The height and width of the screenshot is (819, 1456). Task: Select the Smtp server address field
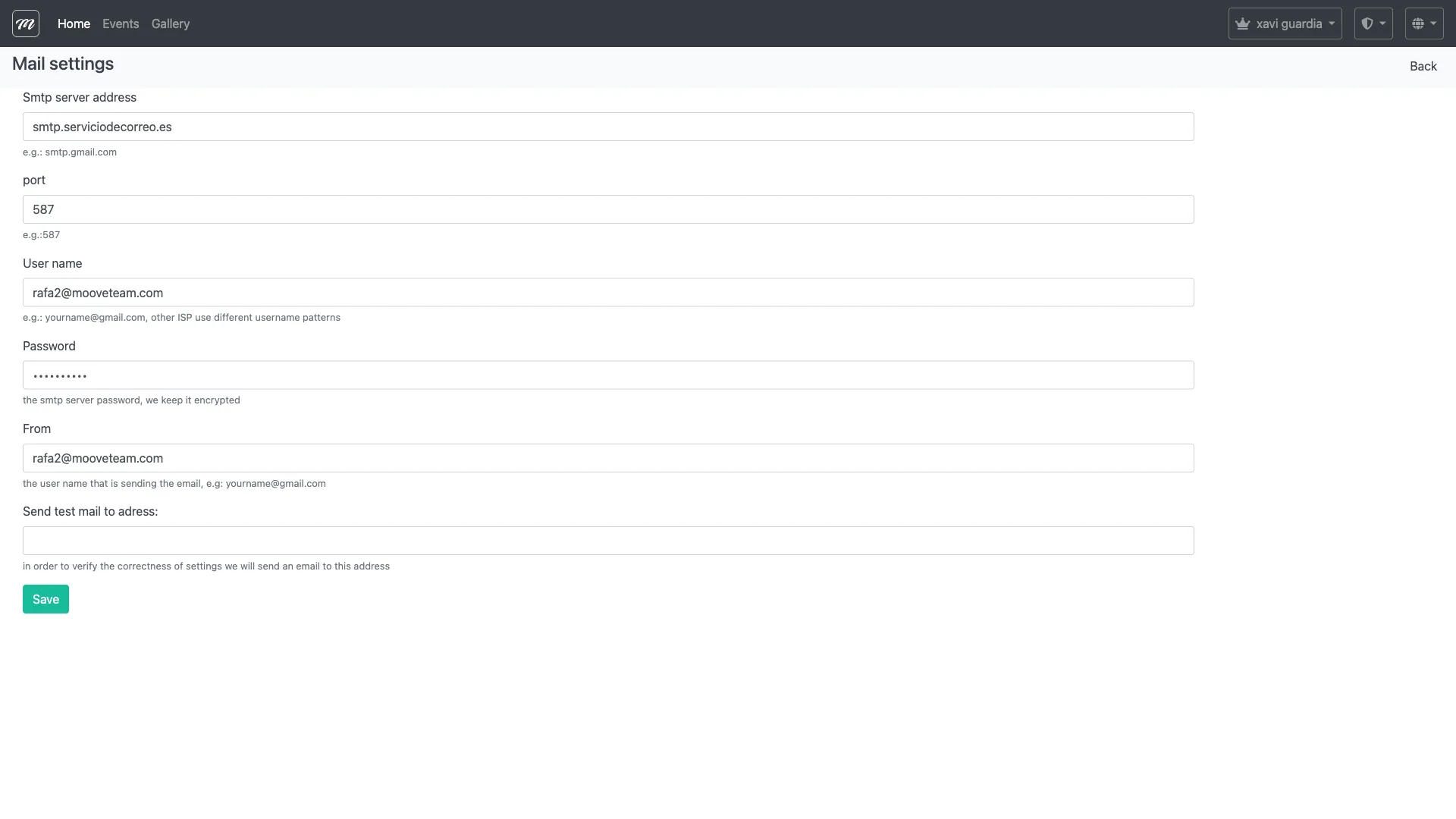pyautogui.click(x=607, y=127)
